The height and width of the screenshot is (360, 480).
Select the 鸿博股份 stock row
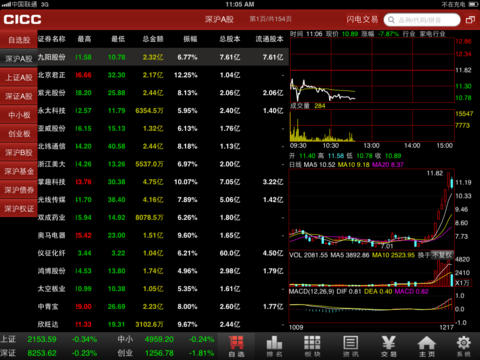tap(163, 271)
